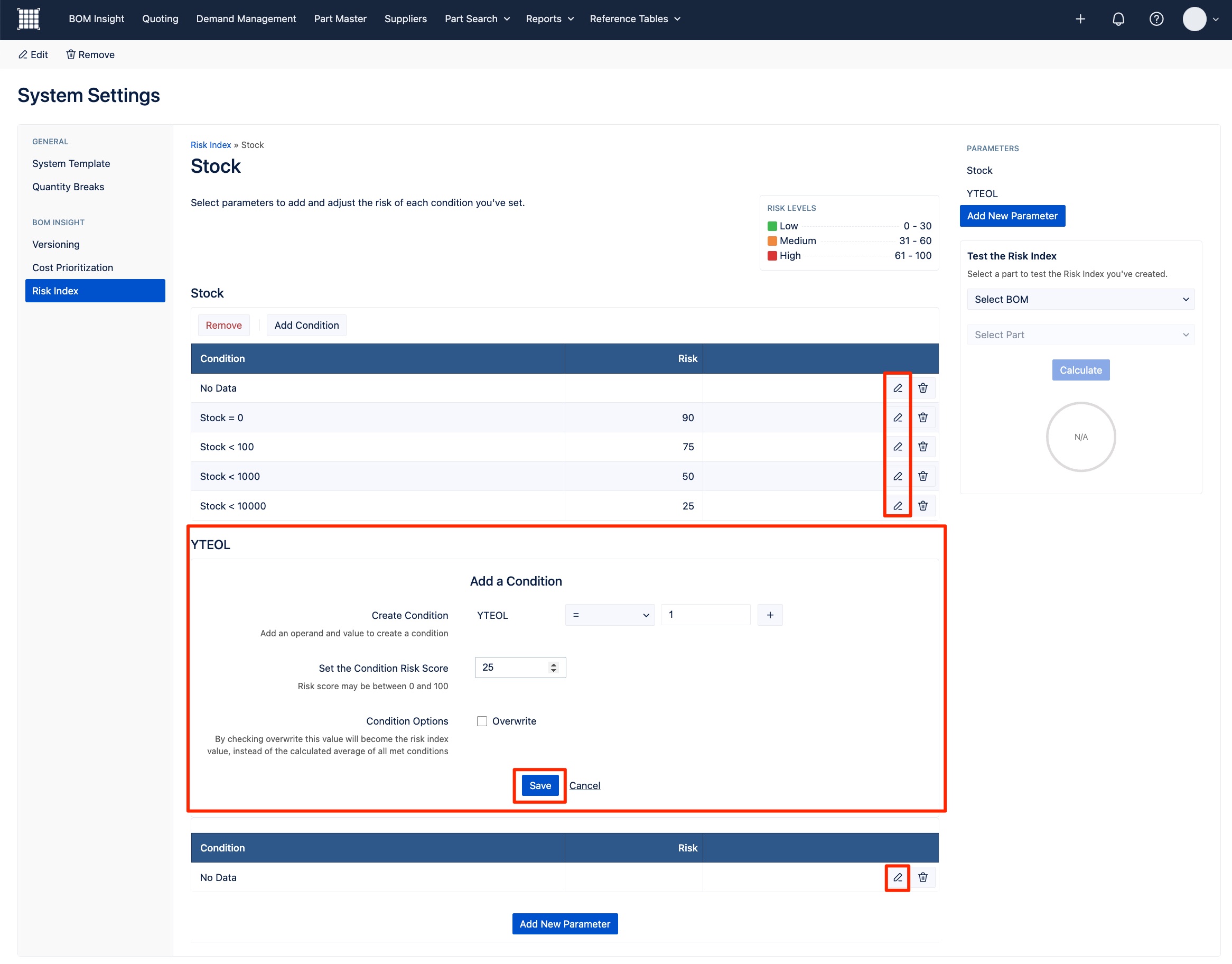The height and width of the screenshot is (964, 1232).
Task: Open the user account chevron menu
Action: click(x=1216, y=19)
